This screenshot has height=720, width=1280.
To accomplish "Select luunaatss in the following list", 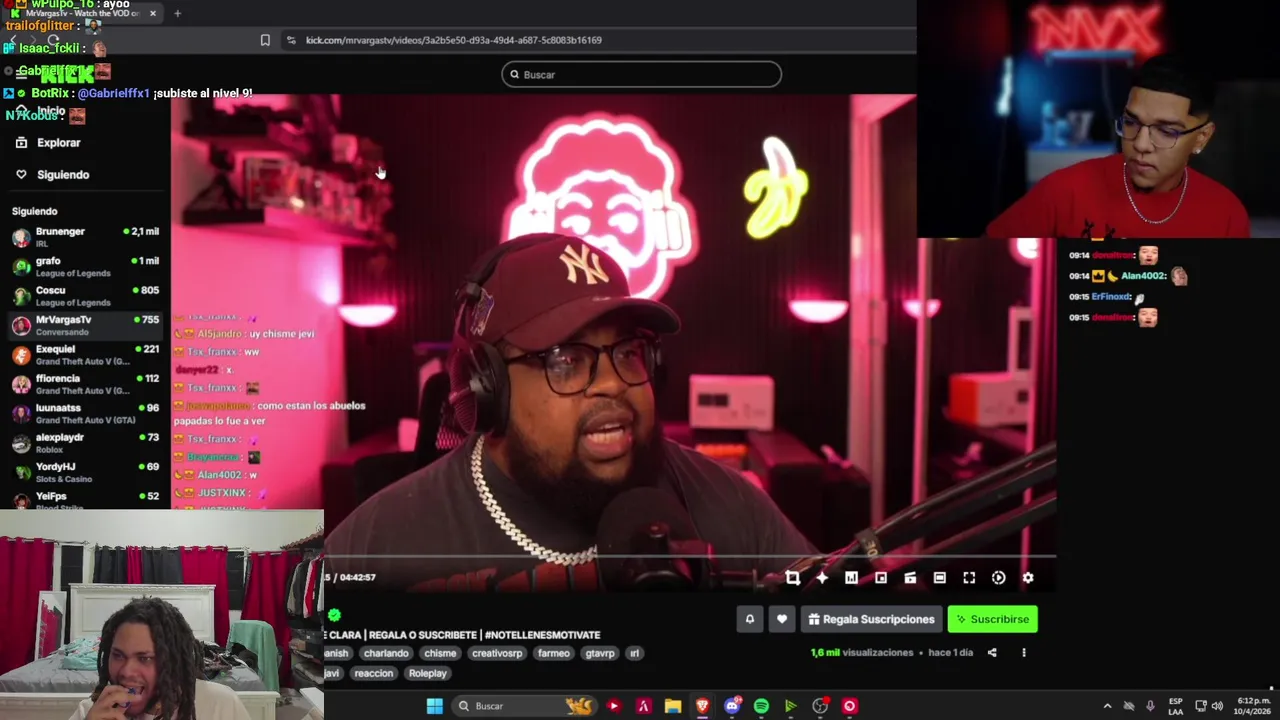I will pyautogui.click(x=85, y=414).
